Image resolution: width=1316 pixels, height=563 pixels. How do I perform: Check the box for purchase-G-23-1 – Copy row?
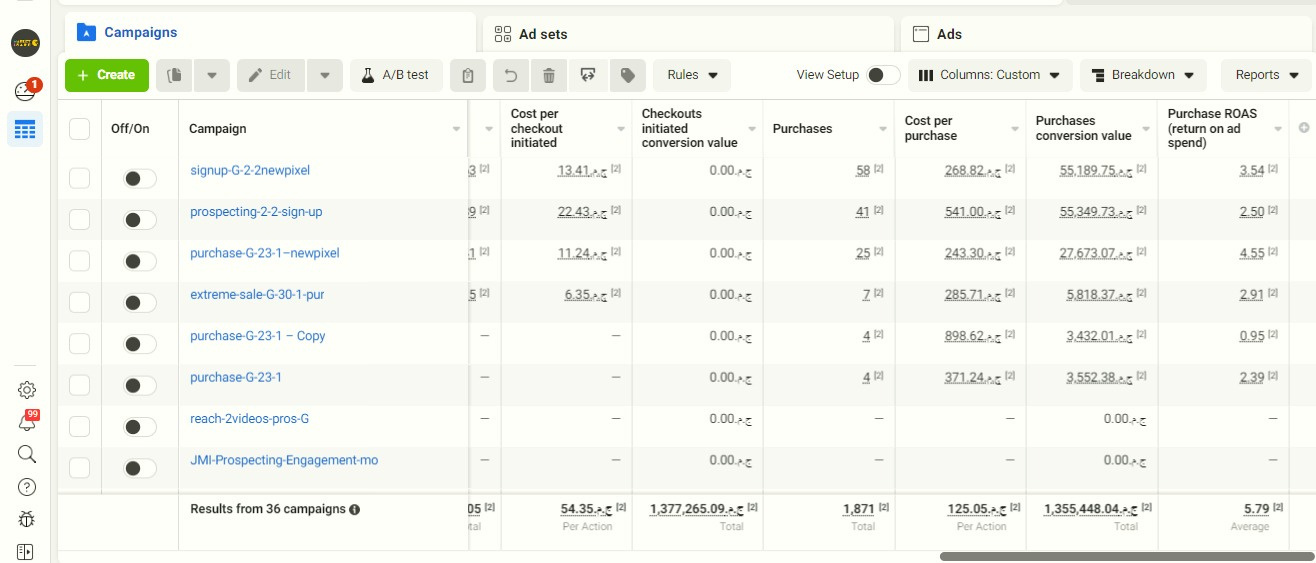(80, 344)
